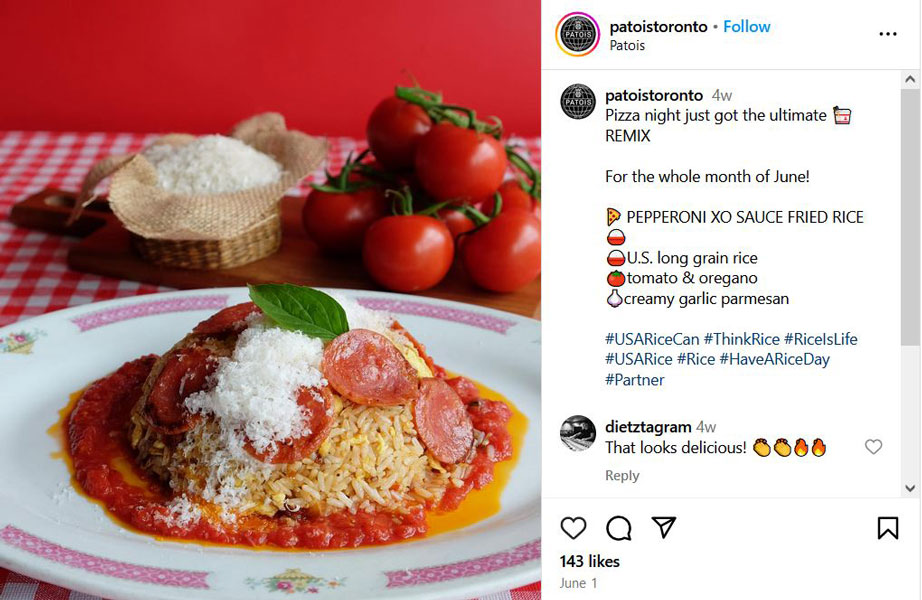Like dietztagram's comment heart
This screenshot has width=922, height=600.
click(x=873, y=447)
